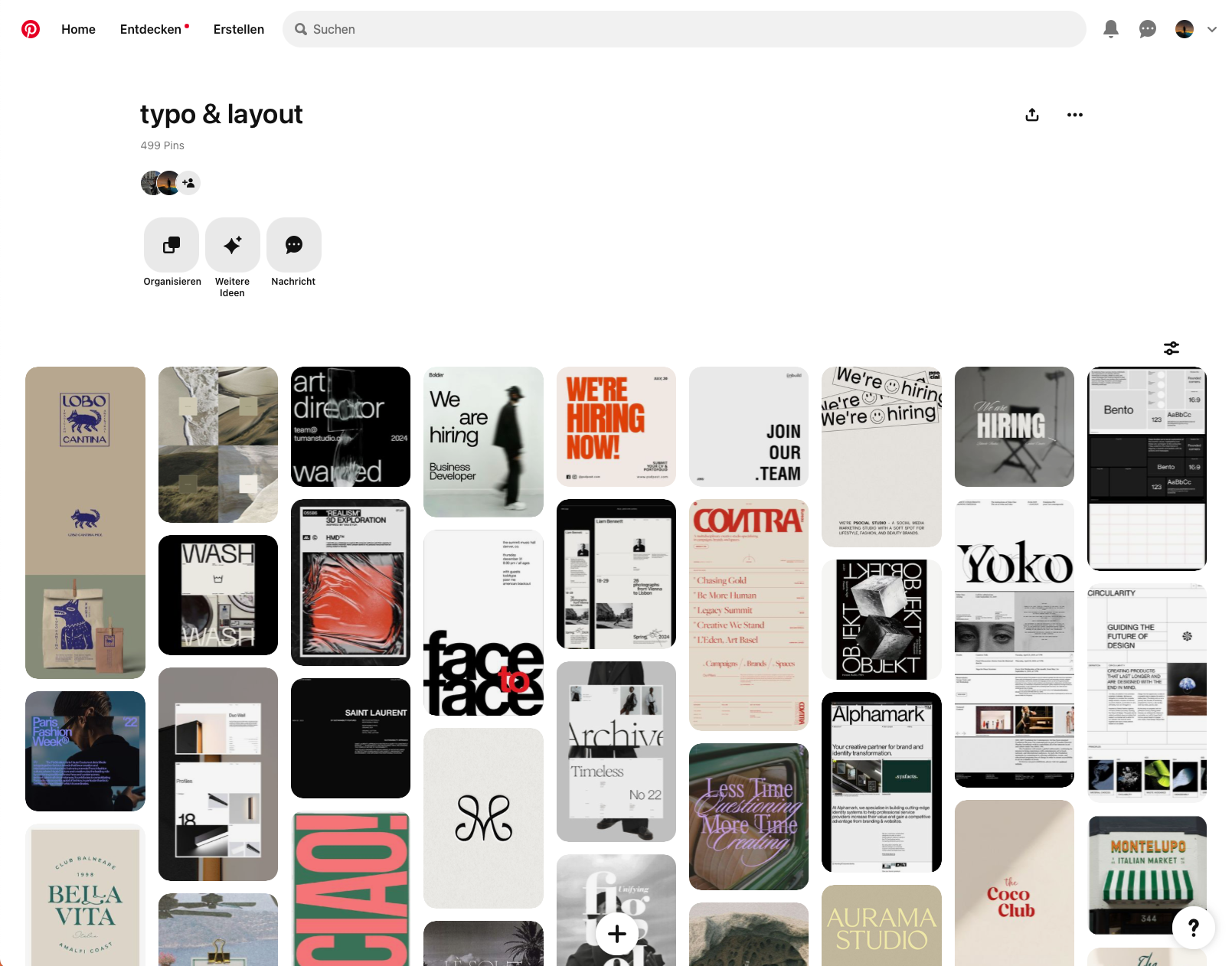Open the WE'RE HIRING NOW! pin
Screen dimensions: 1232x966
pos(616,426)
